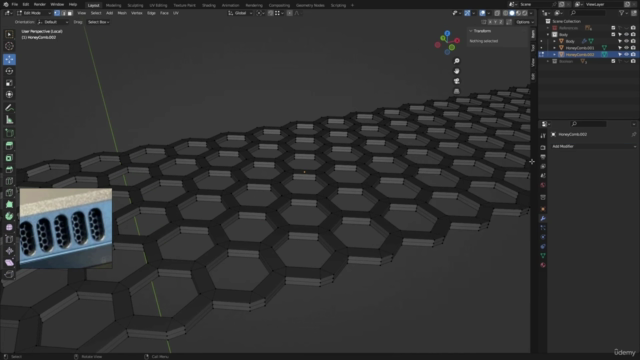Expand the Boolean collection in outliner

[x=548, y=61]
